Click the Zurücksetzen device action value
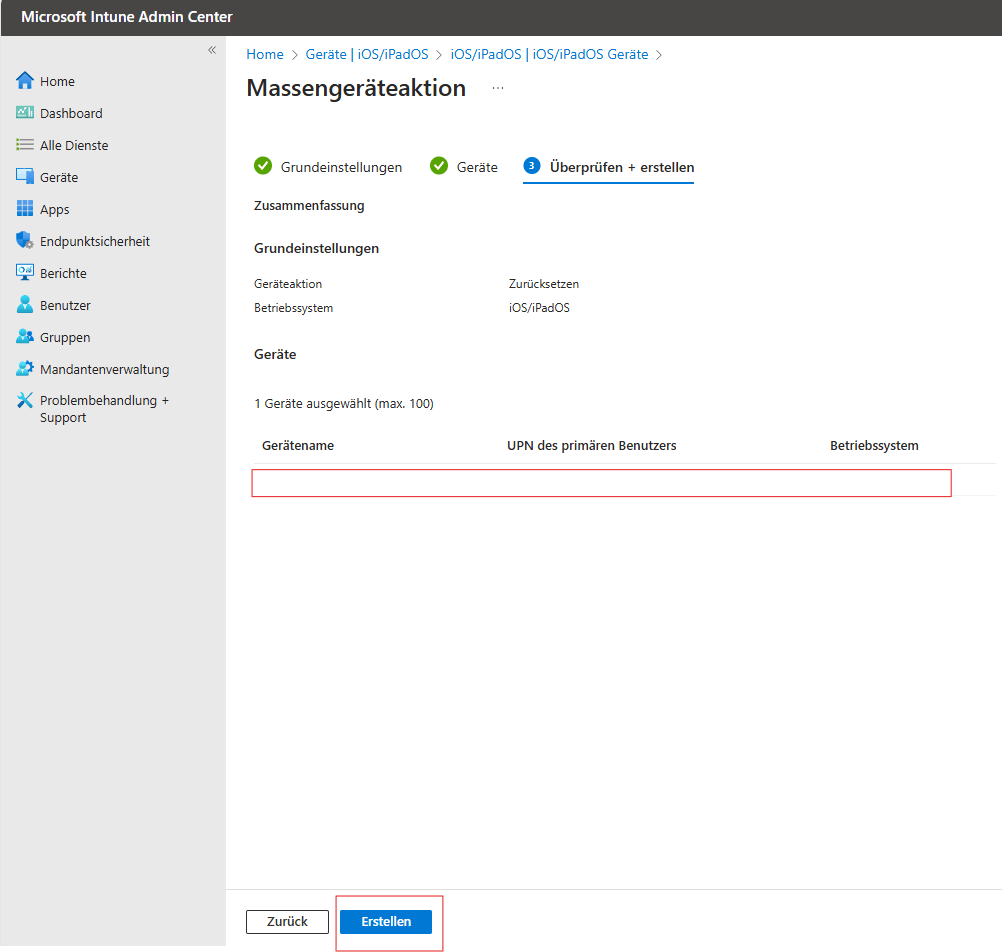 coord(544,284)
